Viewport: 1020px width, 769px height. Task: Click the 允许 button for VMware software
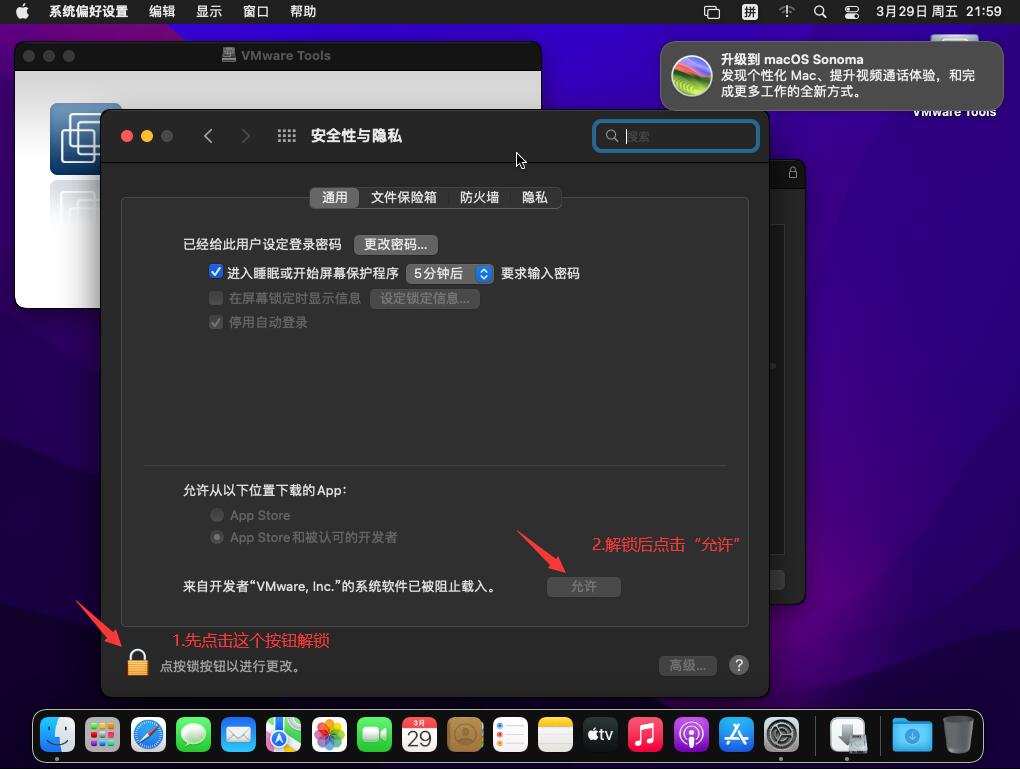click(x=584, y=587)
